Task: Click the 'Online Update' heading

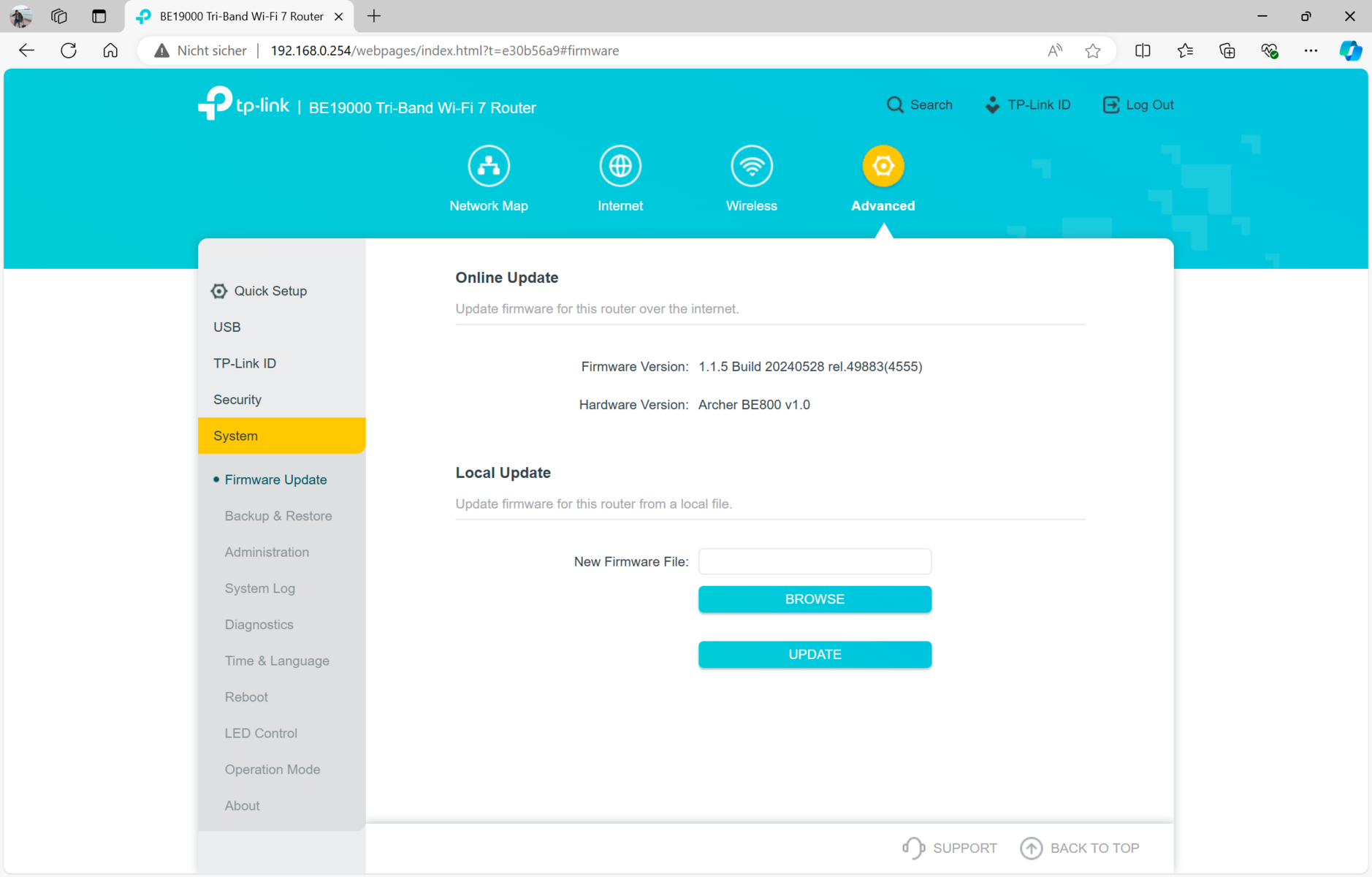Action: coord(507,278)
